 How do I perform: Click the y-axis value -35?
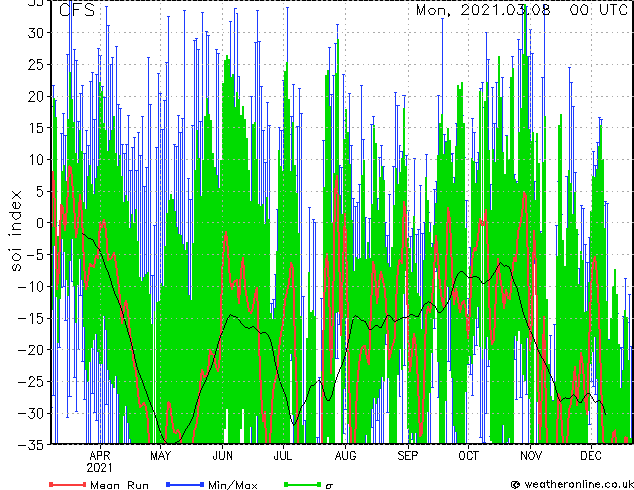32,445
